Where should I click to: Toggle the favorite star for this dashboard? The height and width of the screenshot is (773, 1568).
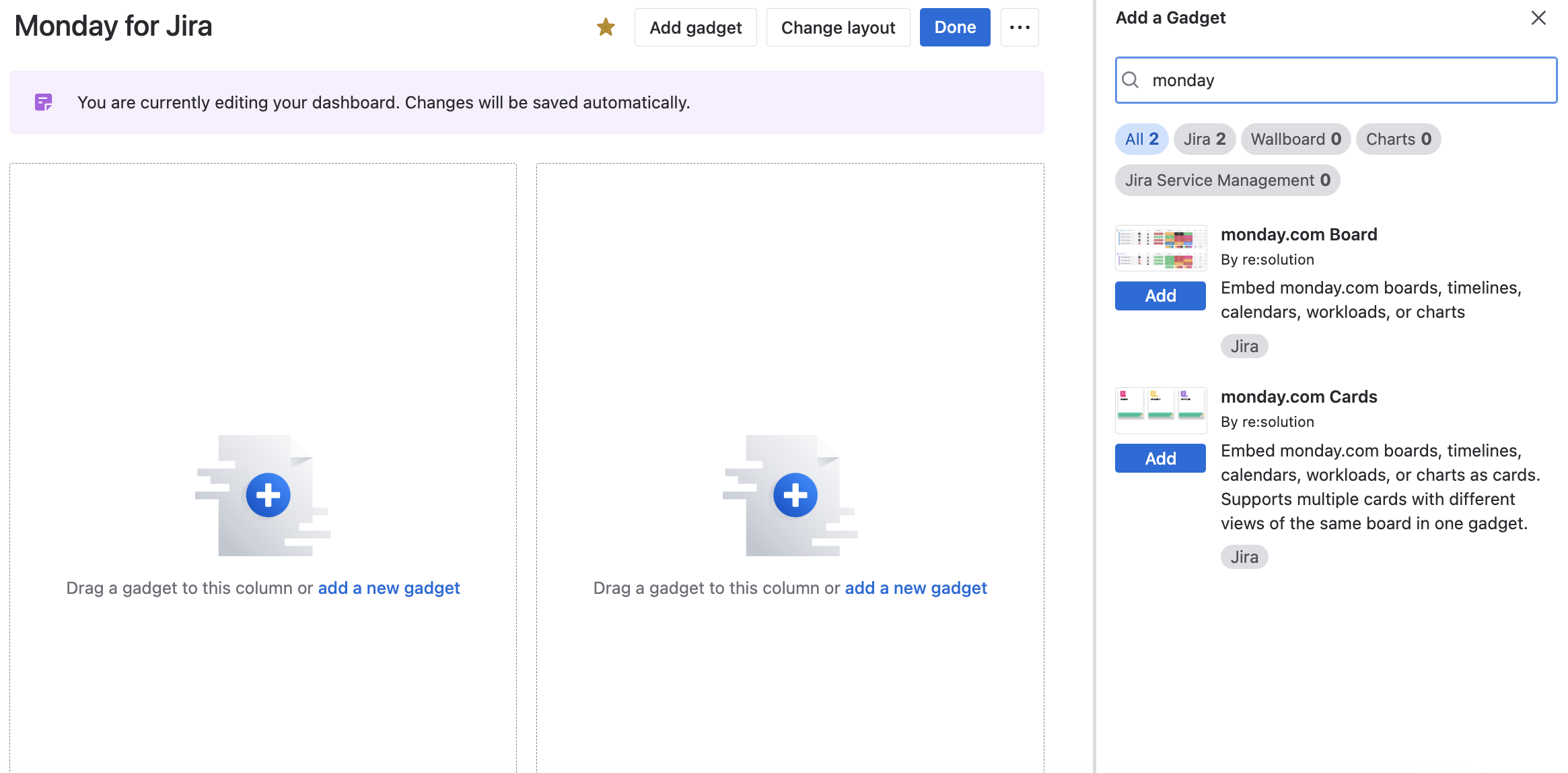[x=606, y=27]
